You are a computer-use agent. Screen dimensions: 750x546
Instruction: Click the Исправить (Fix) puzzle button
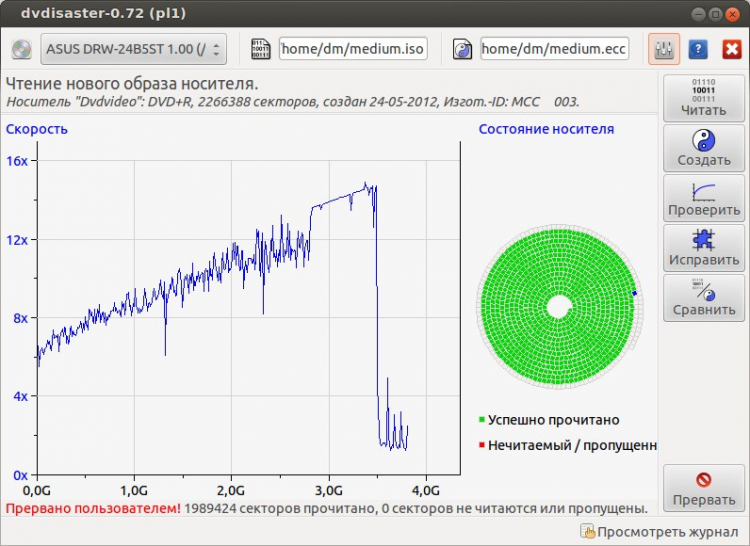click(704, 247)
